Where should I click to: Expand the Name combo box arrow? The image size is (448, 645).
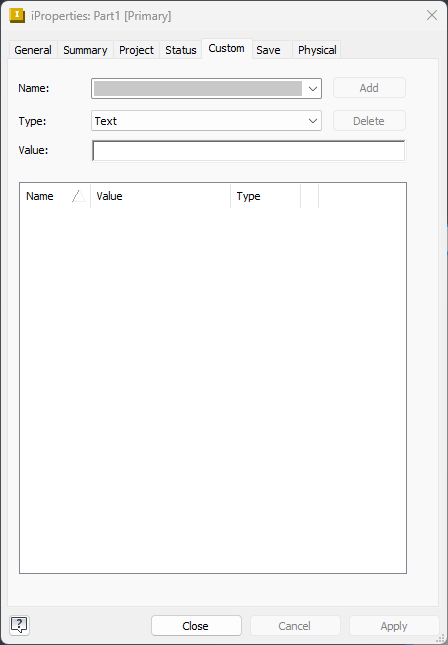point(313,88)
